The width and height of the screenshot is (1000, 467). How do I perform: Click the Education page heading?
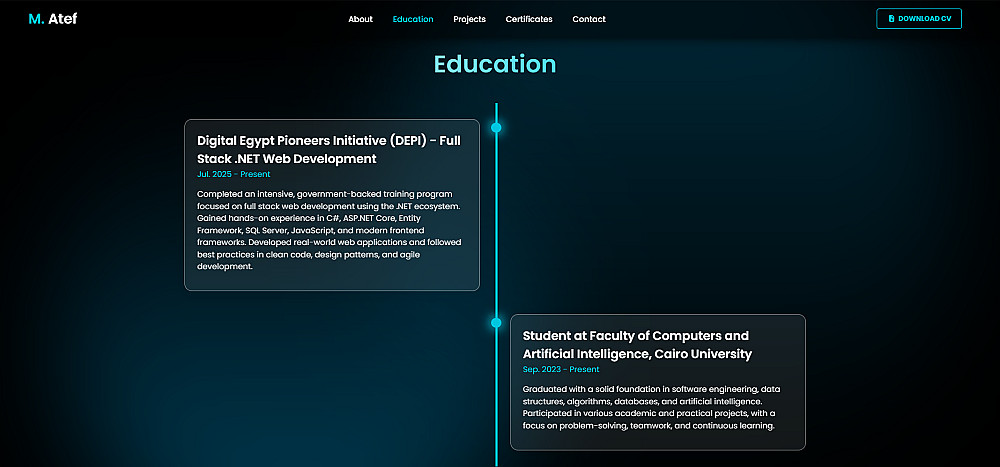495,64
